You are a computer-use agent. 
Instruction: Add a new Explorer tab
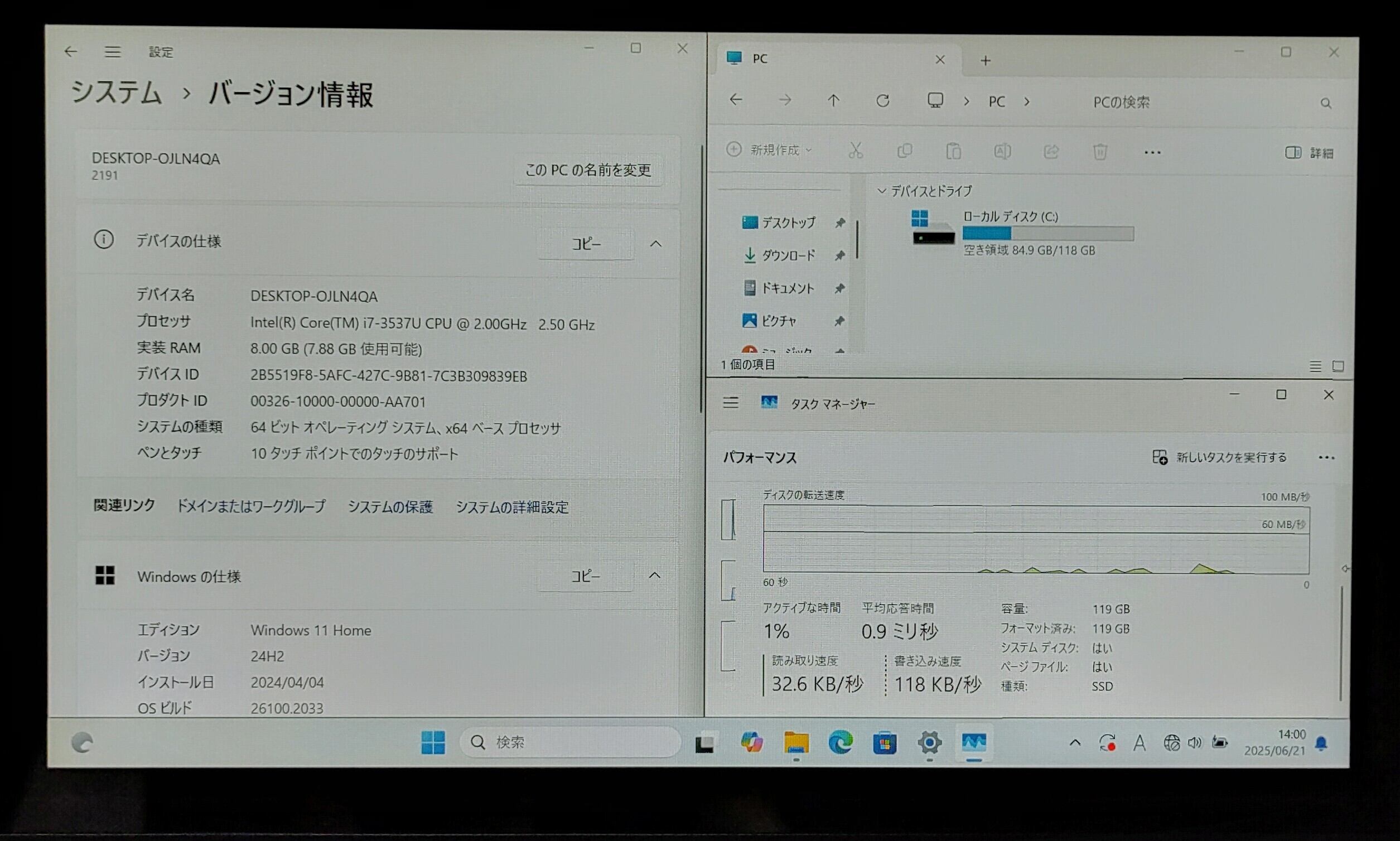coord(986,61)
